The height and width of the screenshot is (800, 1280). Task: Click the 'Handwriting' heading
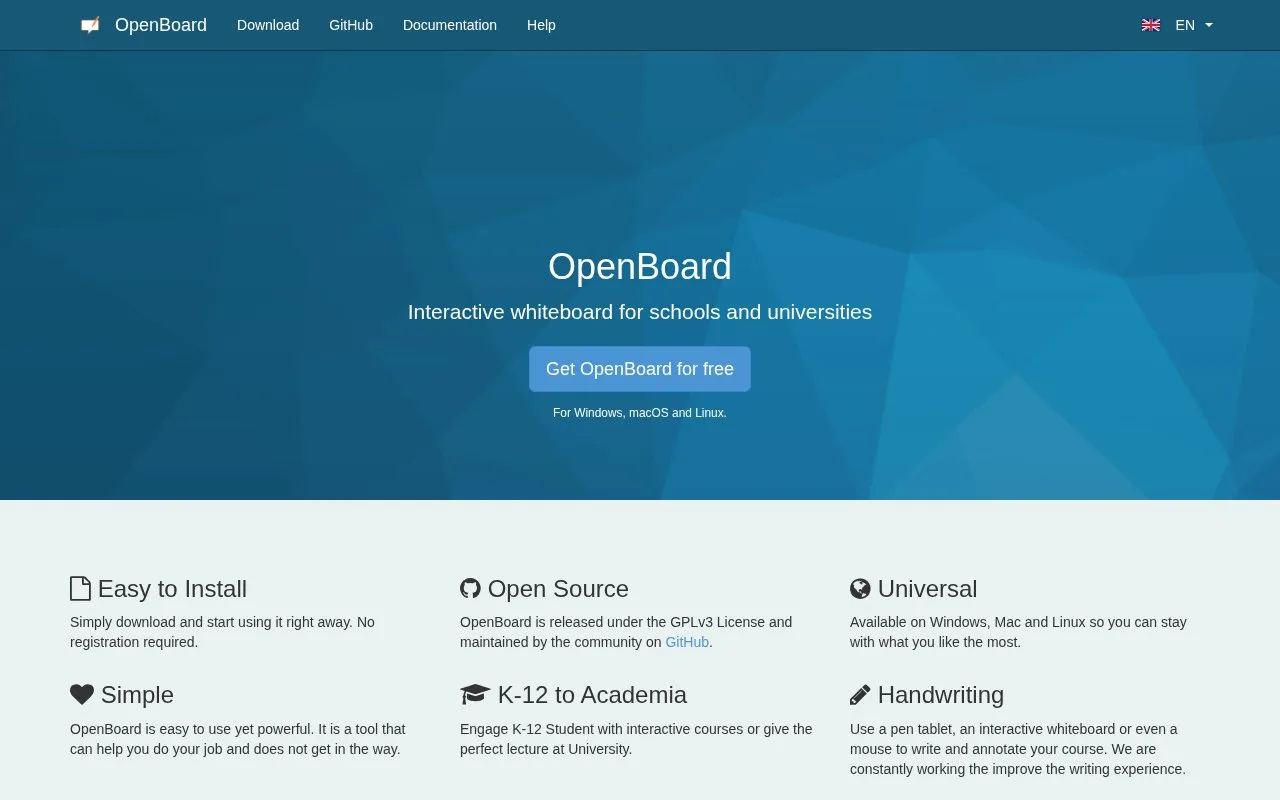[941, 695]
